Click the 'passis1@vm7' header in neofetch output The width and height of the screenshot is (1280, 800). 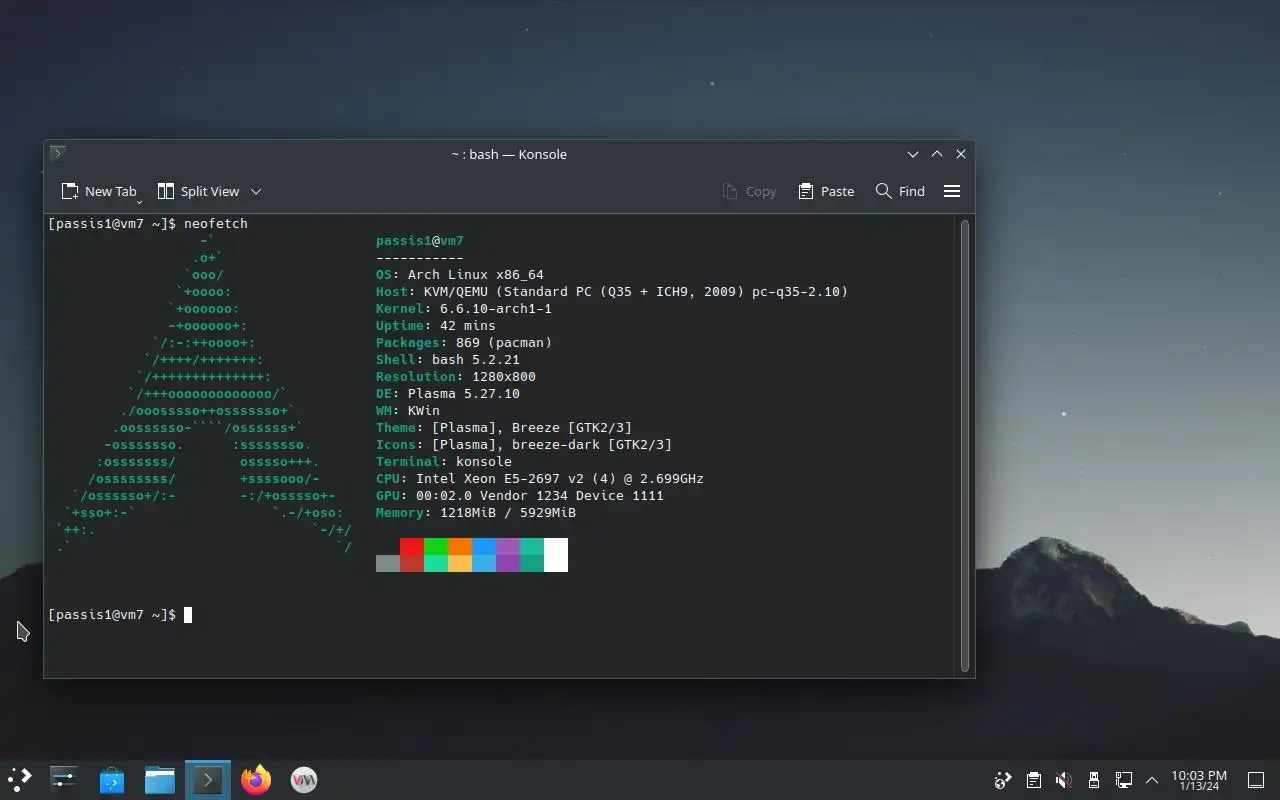420,241
